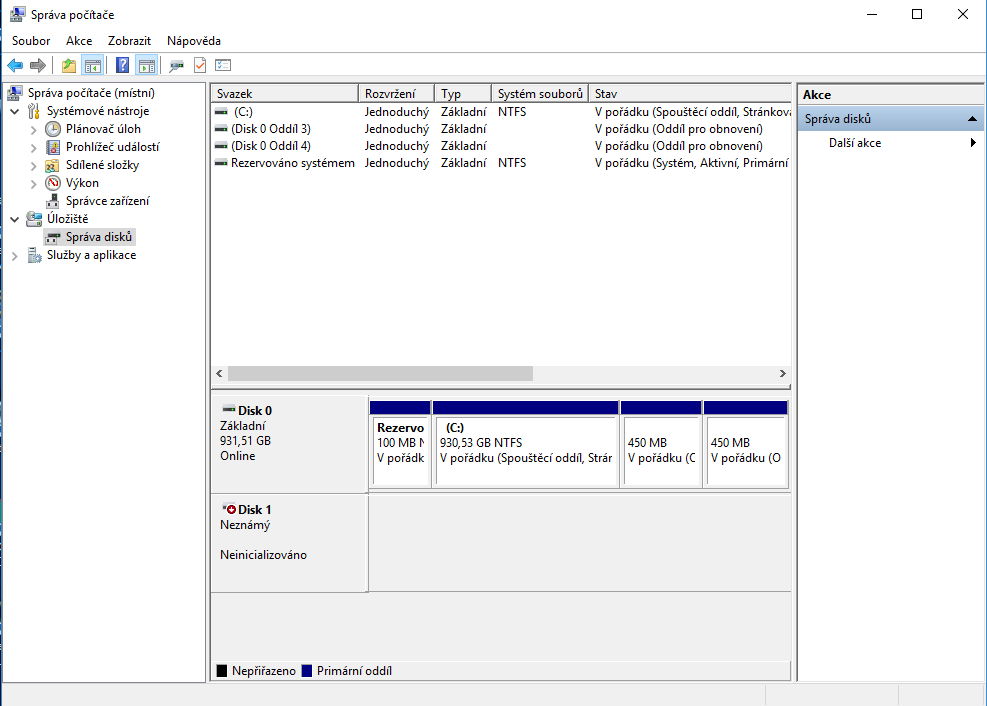987x706 pixels.
Task: Click the horizontal scrollbar right arrow in volume list
Action: tap(782, 373)
